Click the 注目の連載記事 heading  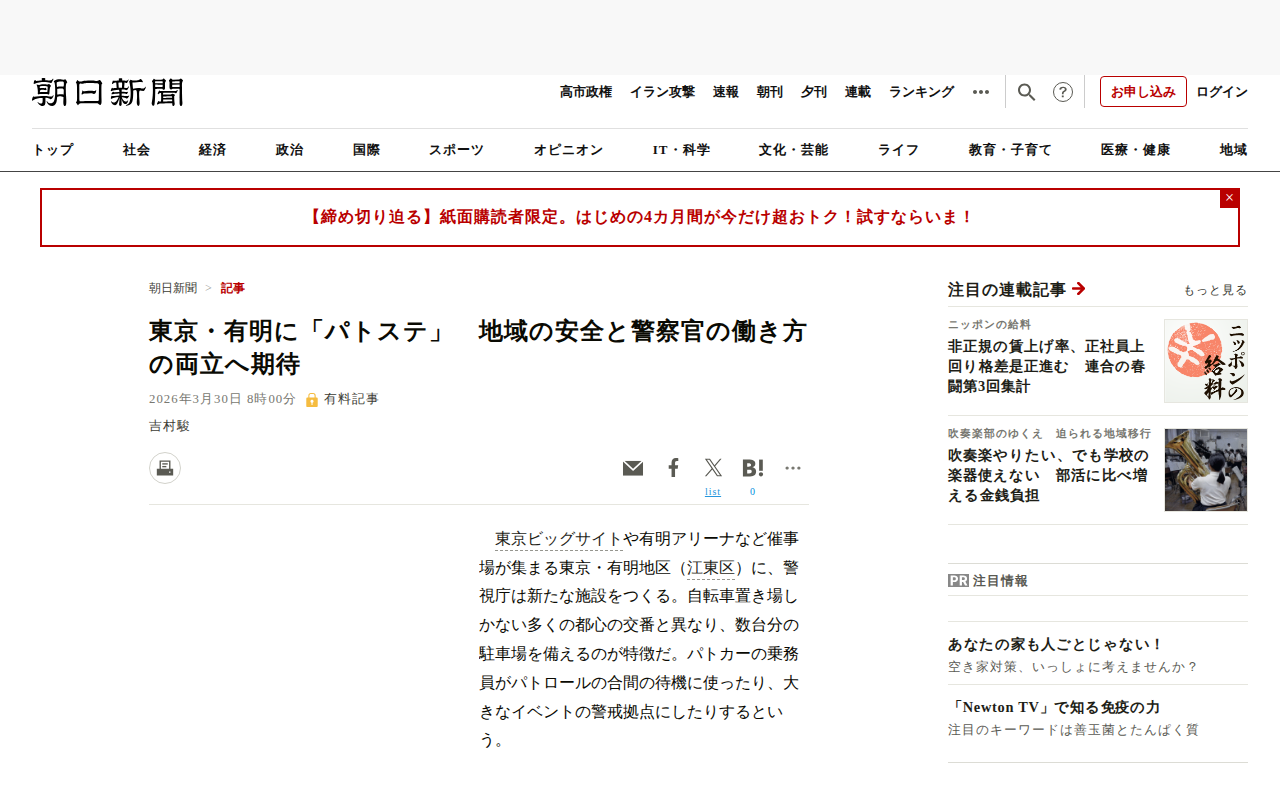[x=1007, y=290]
